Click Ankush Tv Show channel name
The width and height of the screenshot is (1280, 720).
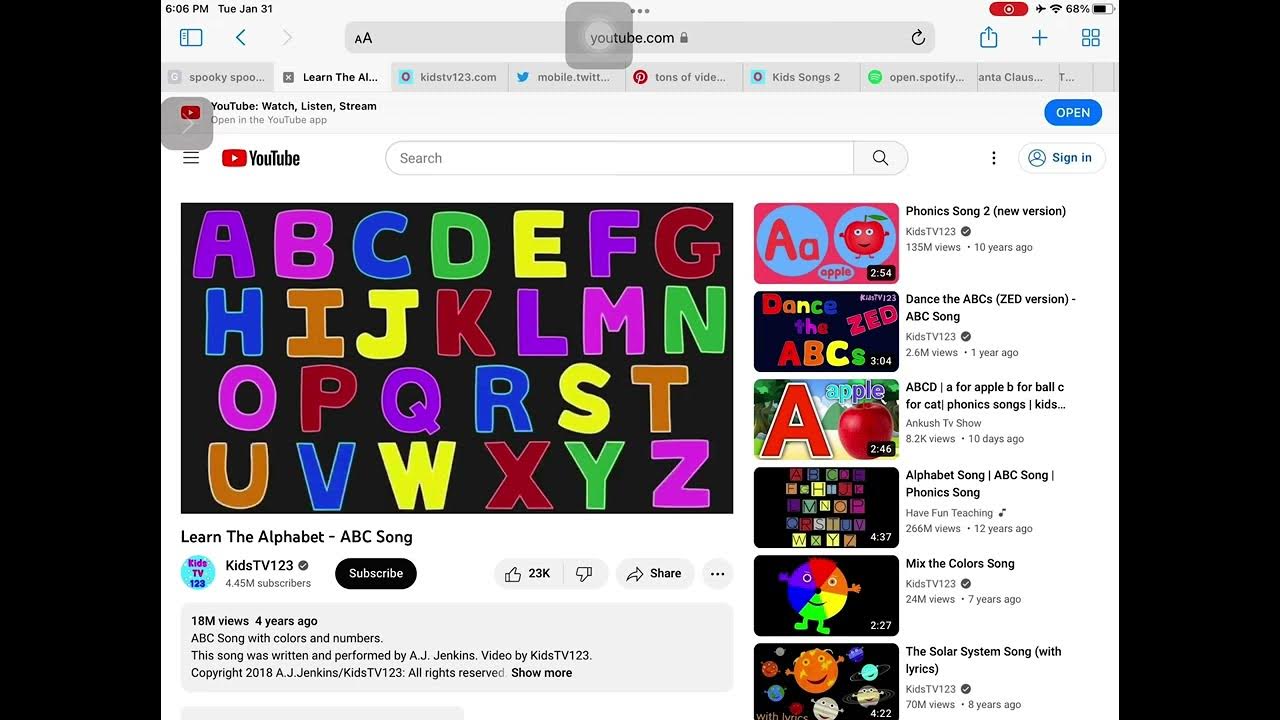[944, 424]
